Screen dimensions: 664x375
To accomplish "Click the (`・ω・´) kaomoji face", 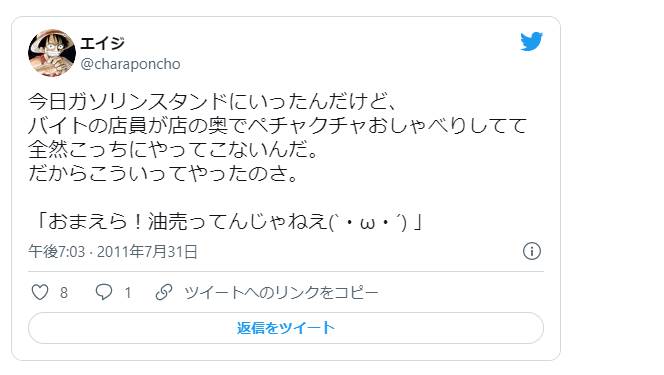I will click(x=368, y=222).
